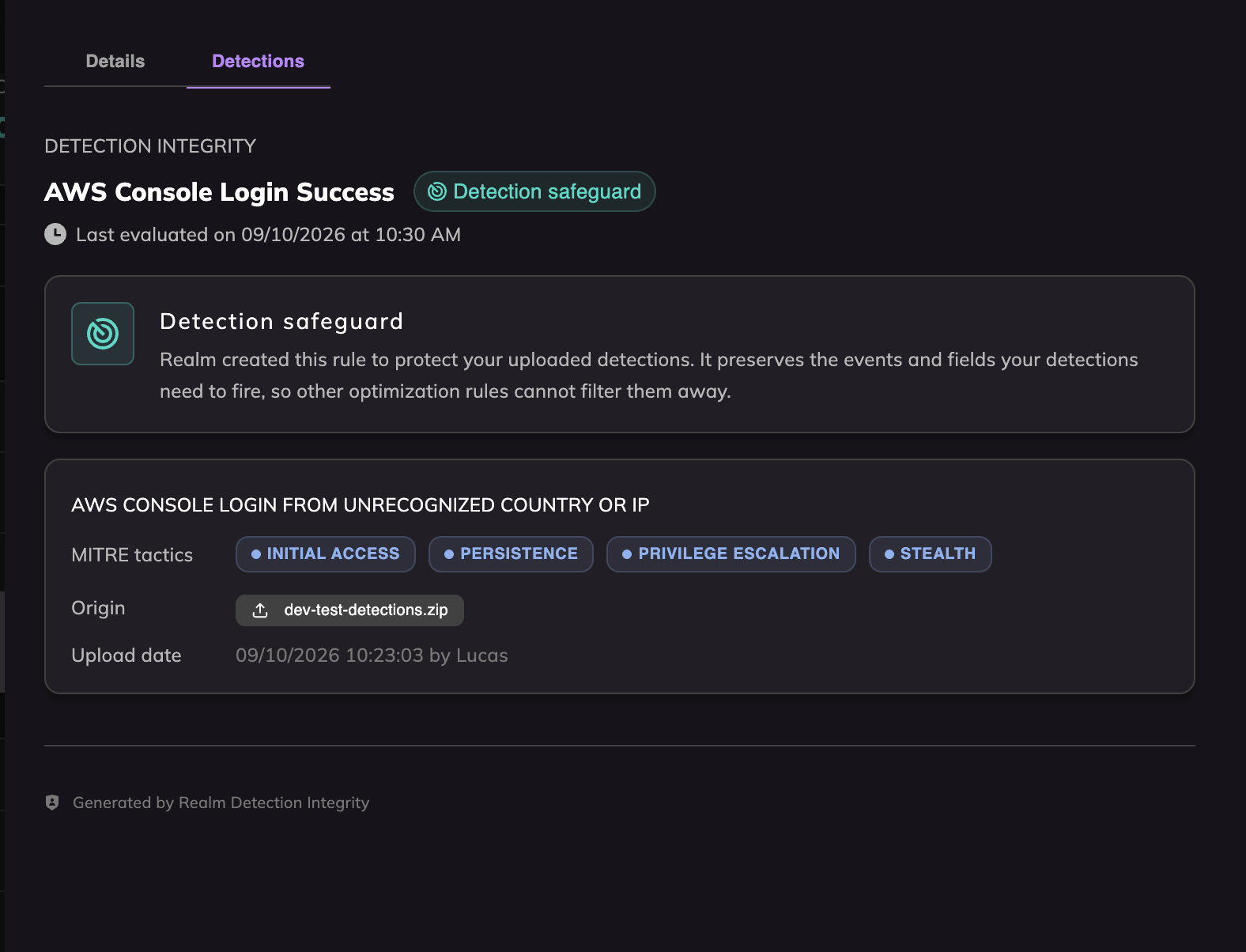This screenshot has height=952, width=1246.
Task: Click the safeguard description paragraph
Action: pos(649,376)
